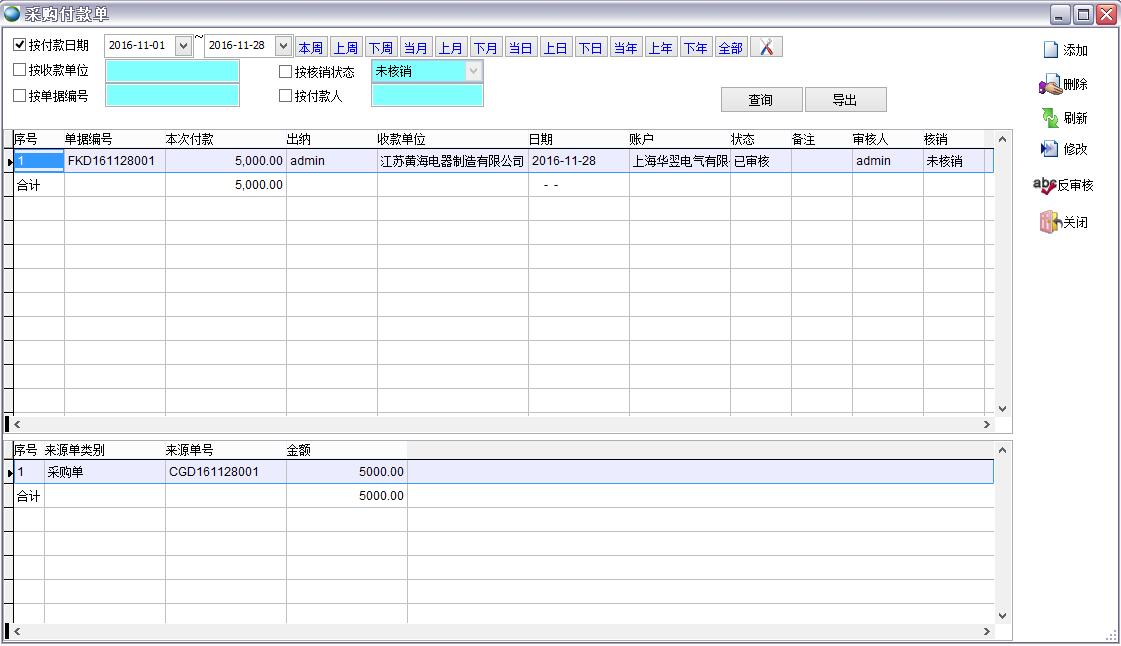
Task: Click the globe icon in title bar
Action: pos(12,13)
